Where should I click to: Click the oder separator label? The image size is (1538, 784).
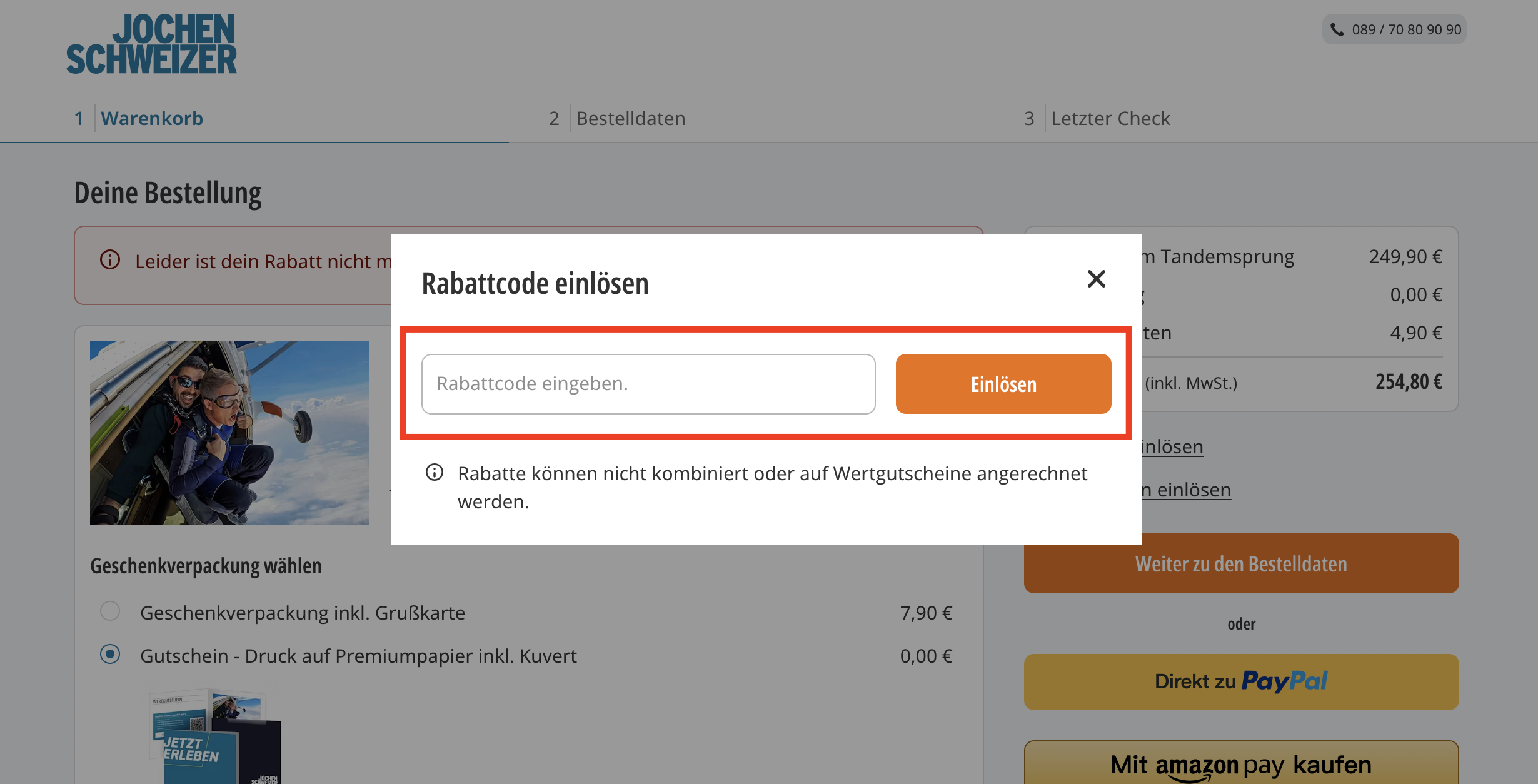click(1241, 624)
